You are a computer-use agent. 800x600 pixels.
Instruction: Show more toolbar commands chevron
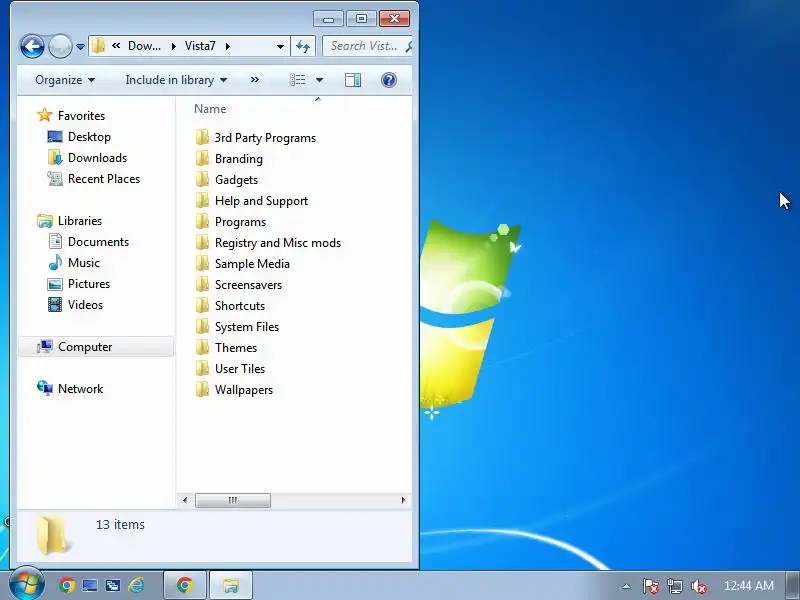point(255,80)
